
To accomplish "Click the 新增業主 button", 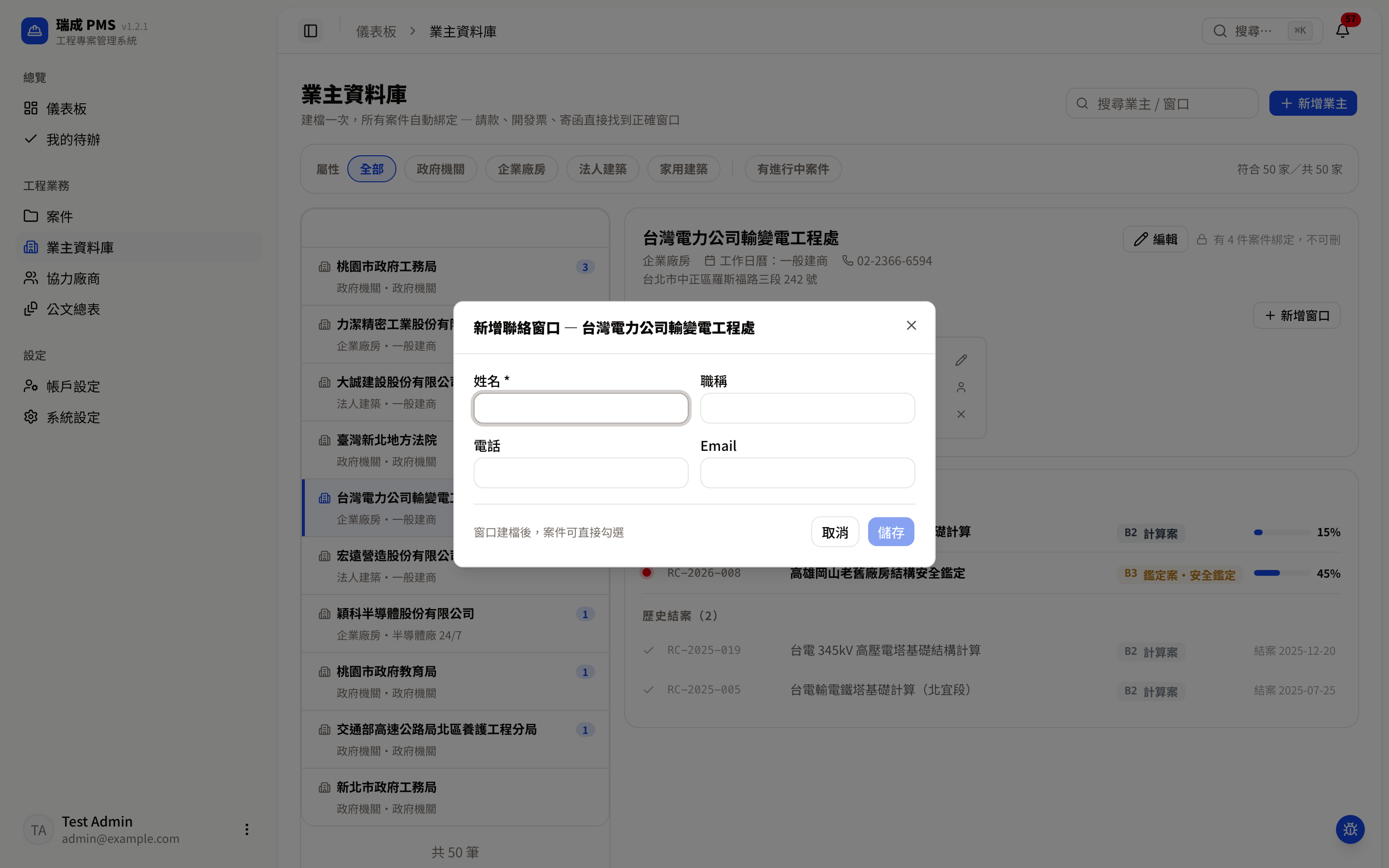I will [1313, 103].
